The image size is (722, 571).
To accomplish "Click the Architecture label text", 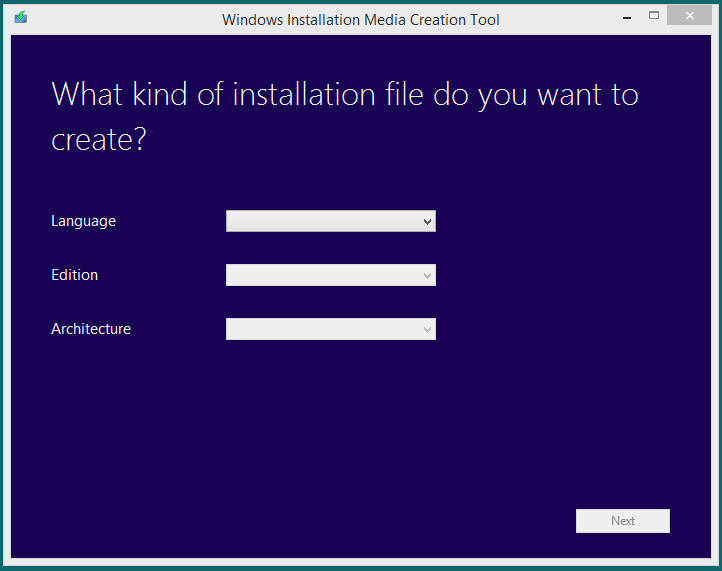I will click(91, 329).
